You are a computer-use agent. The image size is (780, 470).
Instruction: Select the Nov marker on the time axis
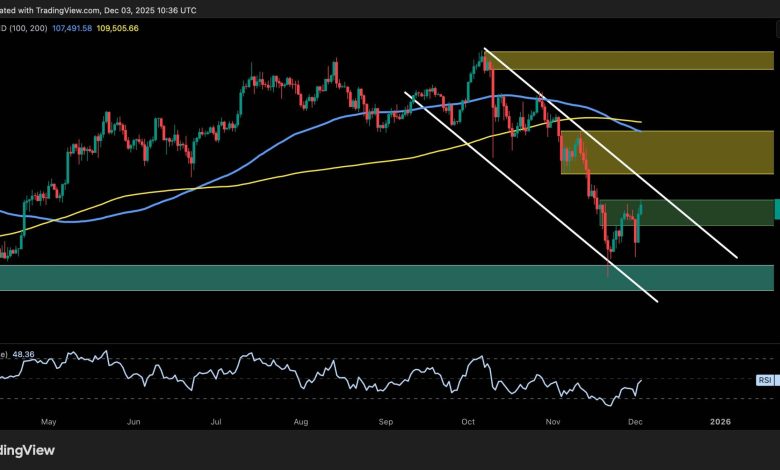(553, 423)
